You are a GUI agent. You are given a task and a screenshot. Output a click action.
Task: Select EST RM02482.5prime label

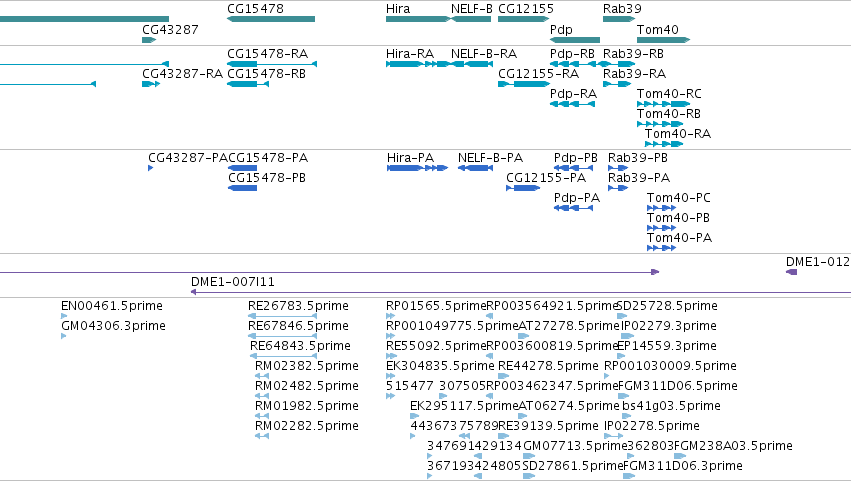[x=307, y=386]
